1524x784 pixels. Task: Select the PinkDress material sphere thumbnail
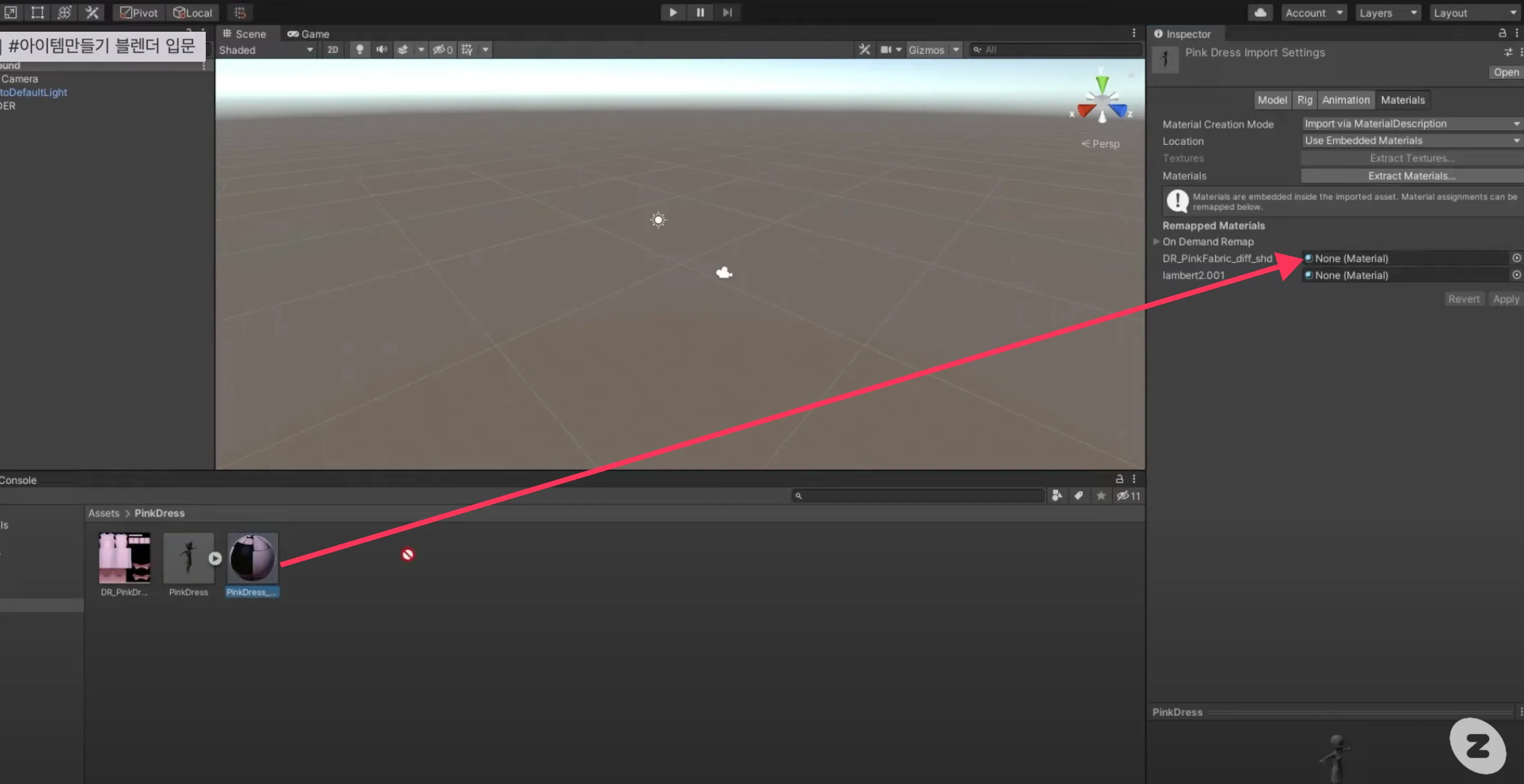click(x=252, y=558)
